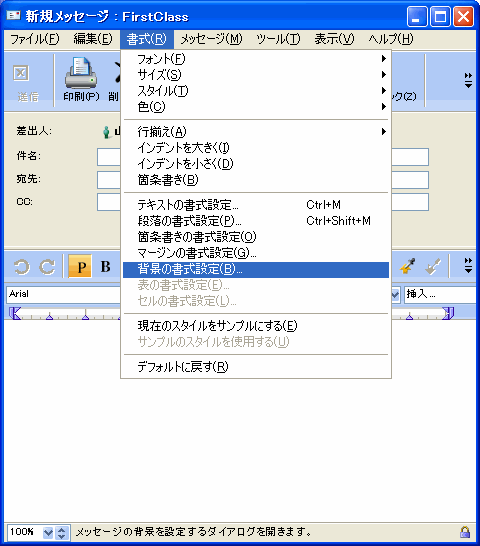480x546 pixels.
Task: Click the eyedropper sample style icon
Action: [407, 266]
